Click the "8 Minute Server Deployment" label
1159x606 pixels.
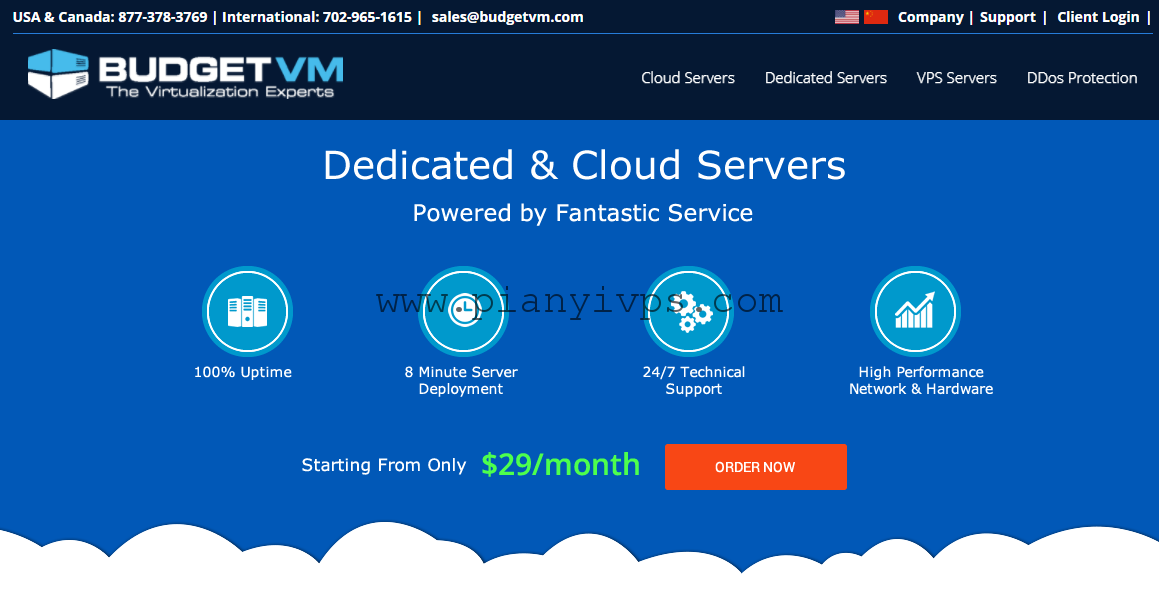click(460, 381)
